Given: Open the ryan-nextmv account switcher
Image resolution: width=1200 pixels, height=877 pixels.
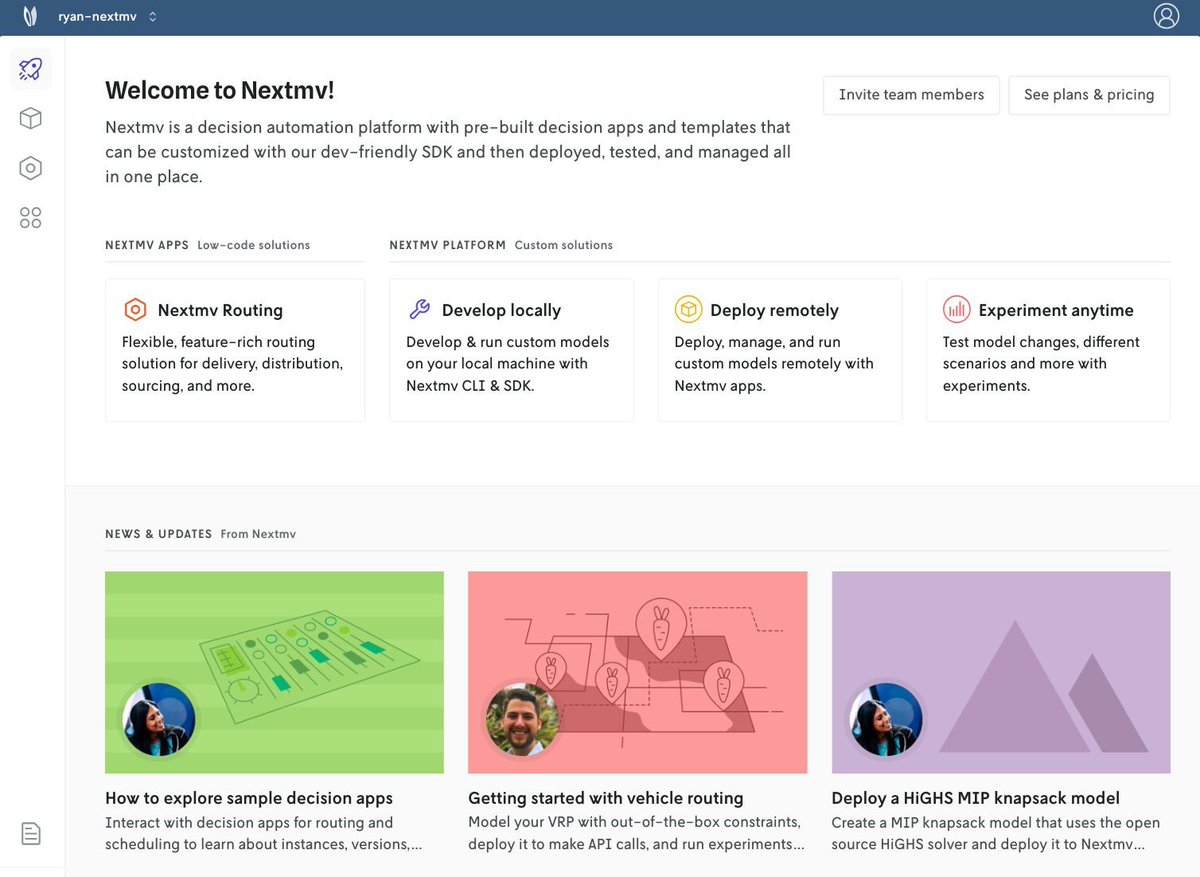Looking at the screenshot, I should point(107,17).
